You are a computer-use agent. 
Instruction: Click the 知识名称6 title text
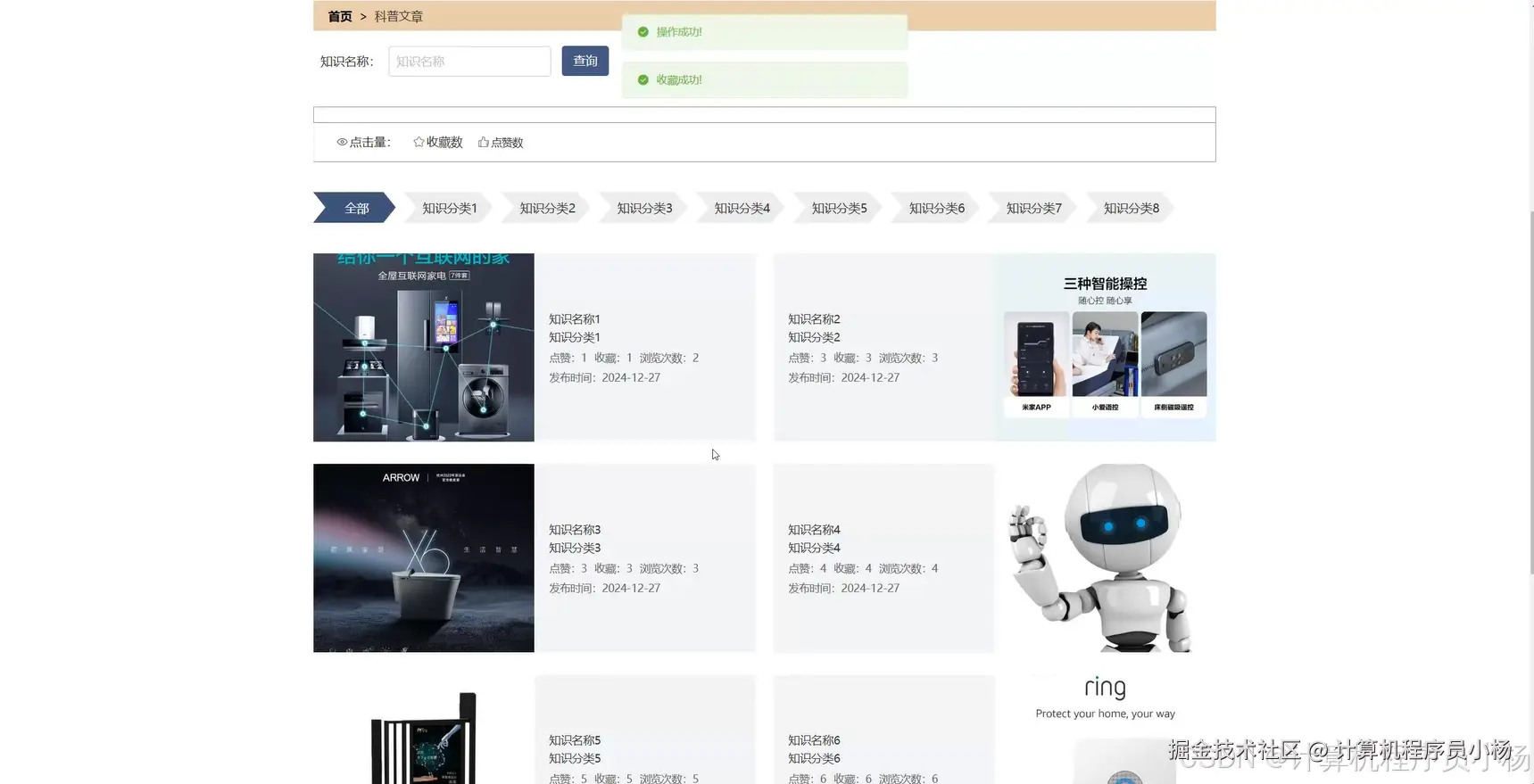coord(814,740)
